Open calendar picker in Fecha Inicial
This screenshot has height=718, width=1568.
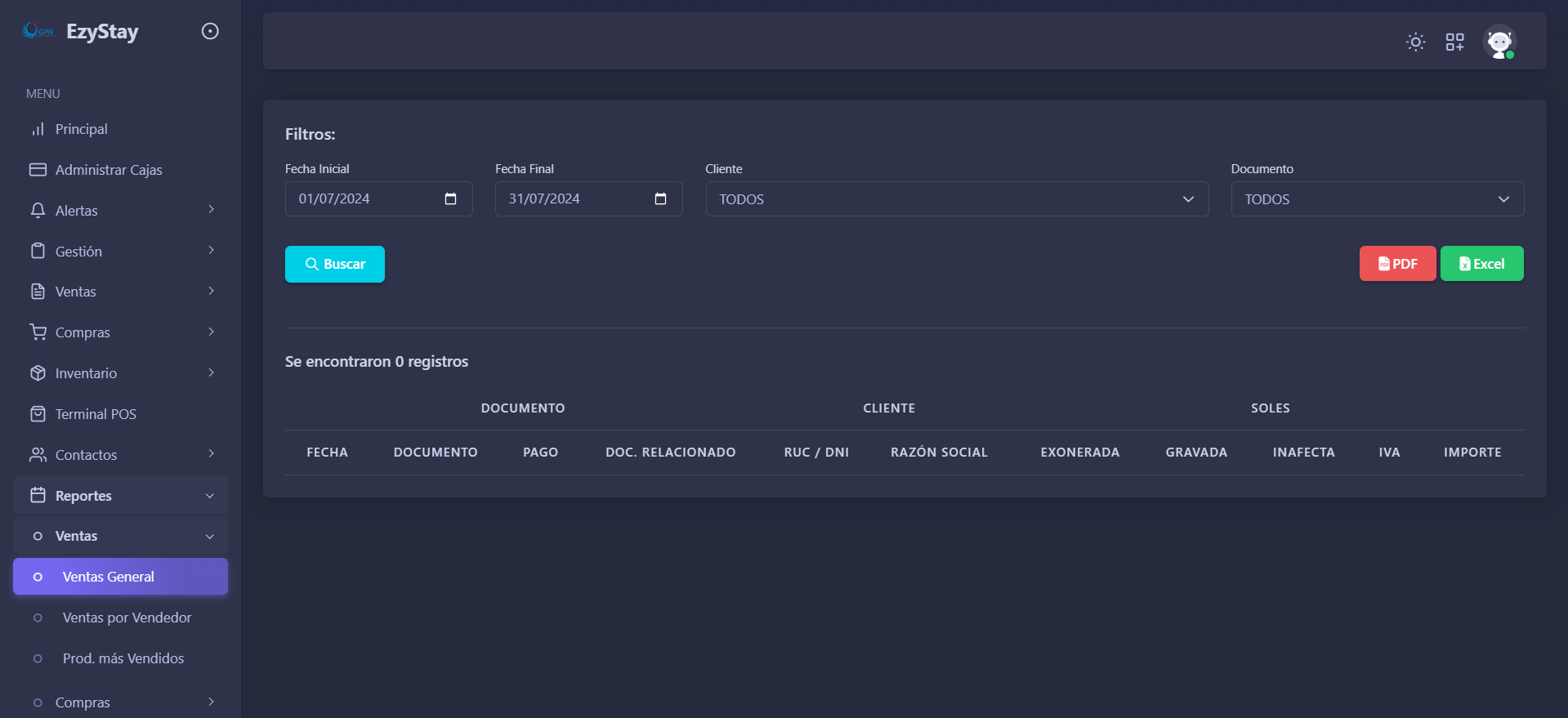[x=450, y=199]
